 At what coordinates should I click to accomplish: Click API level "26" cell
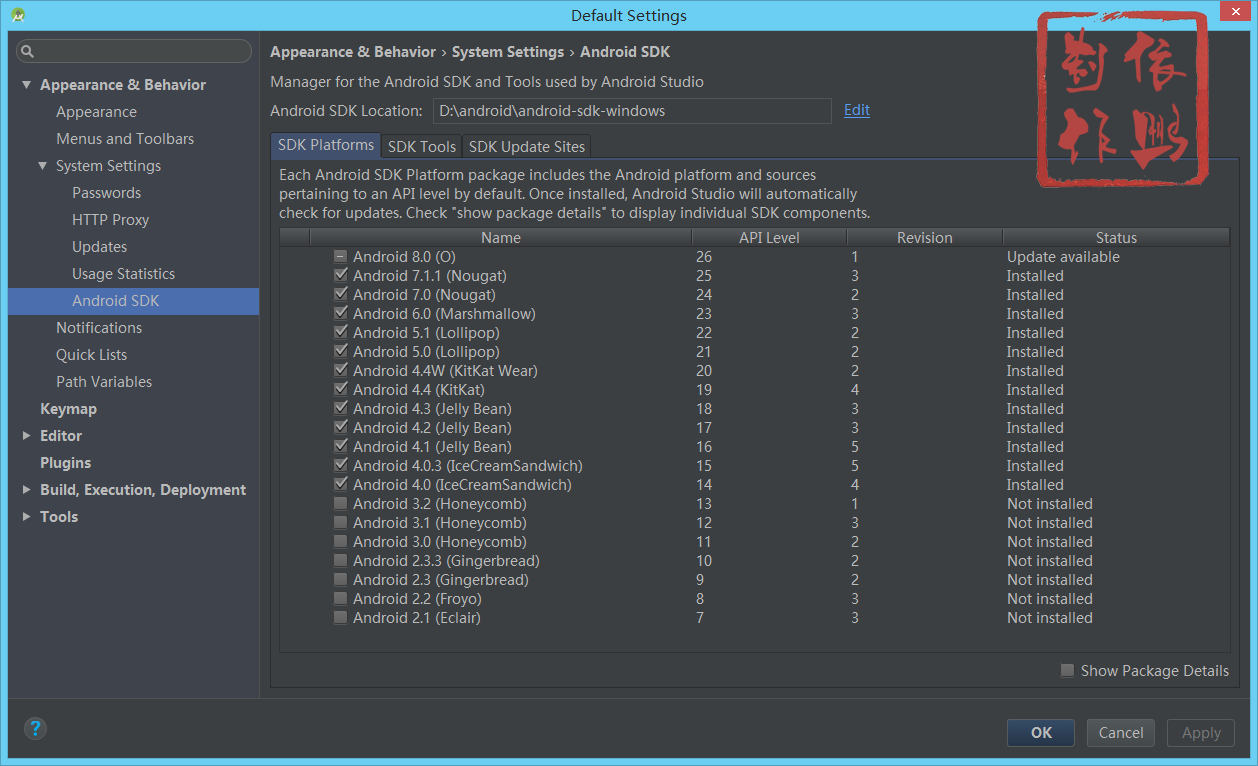(x=704, y=257)
